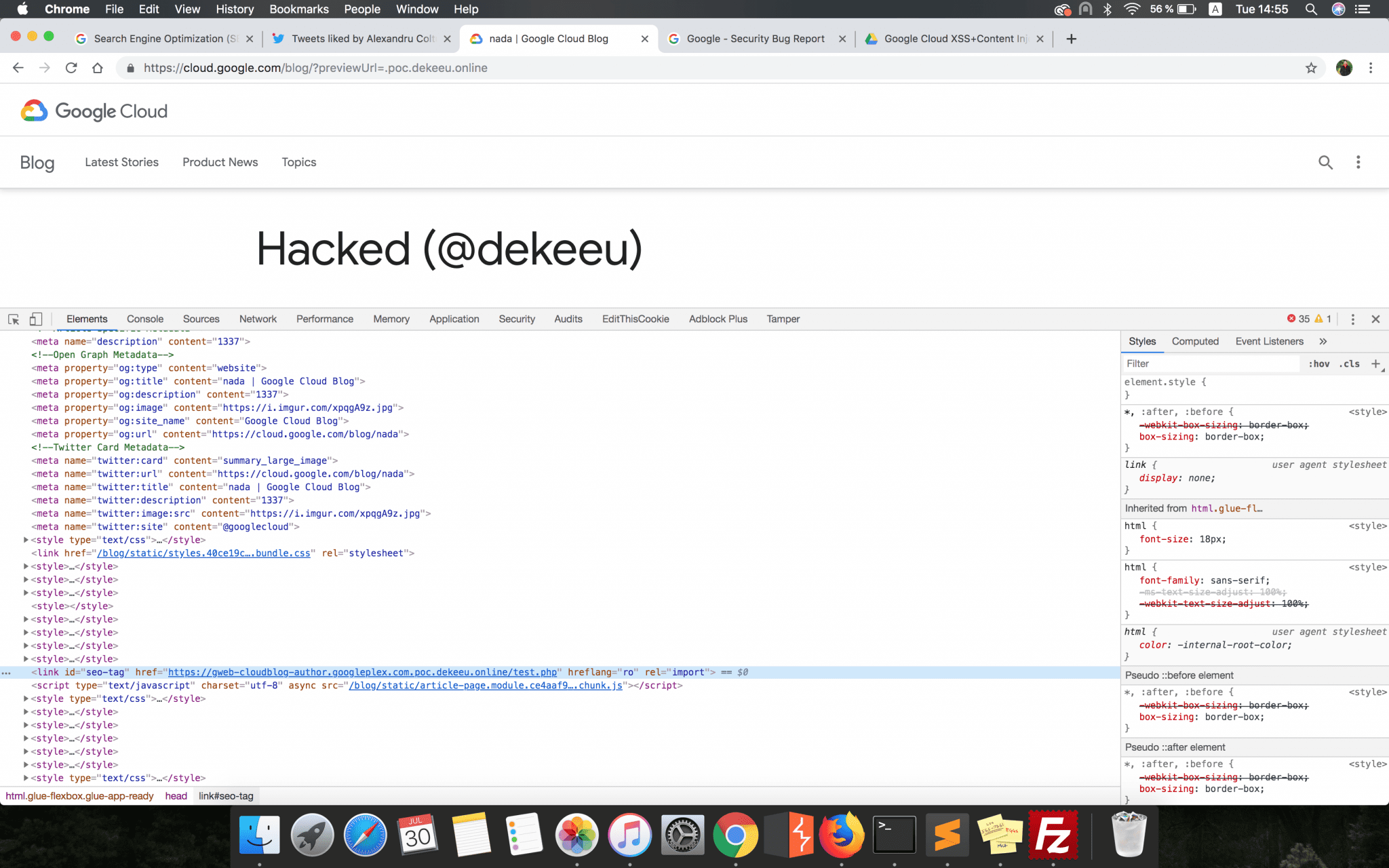Click the browser forward arrow
The height and width of the screenshot is (868, 1389).
[x=45, y=68]
